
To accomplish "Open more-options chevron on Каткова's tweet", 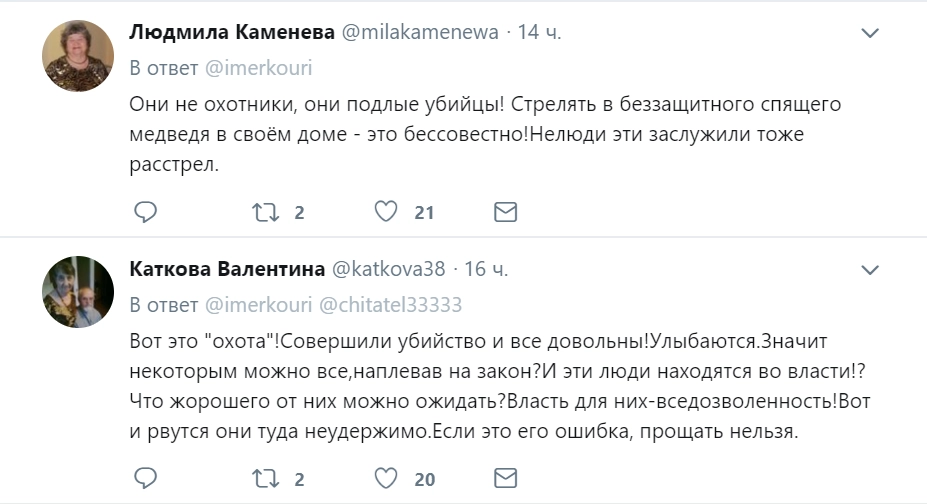I will click(x=870, y=270).
